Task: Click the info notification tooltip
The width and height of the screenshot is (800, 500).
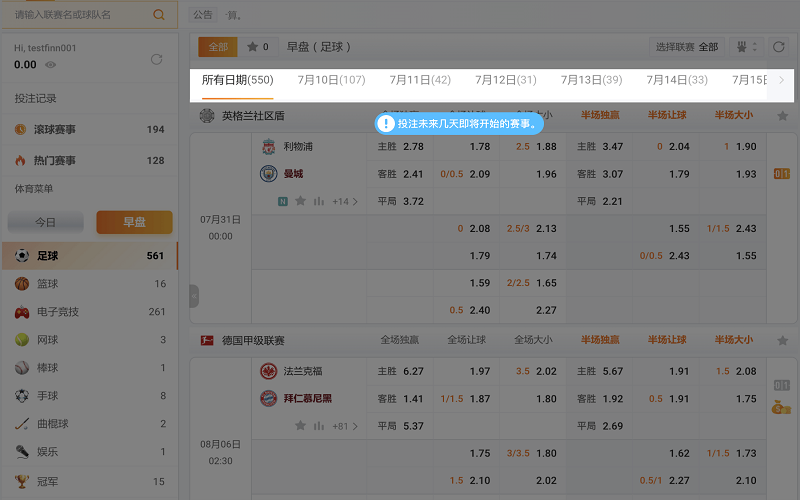Action: 459,123
